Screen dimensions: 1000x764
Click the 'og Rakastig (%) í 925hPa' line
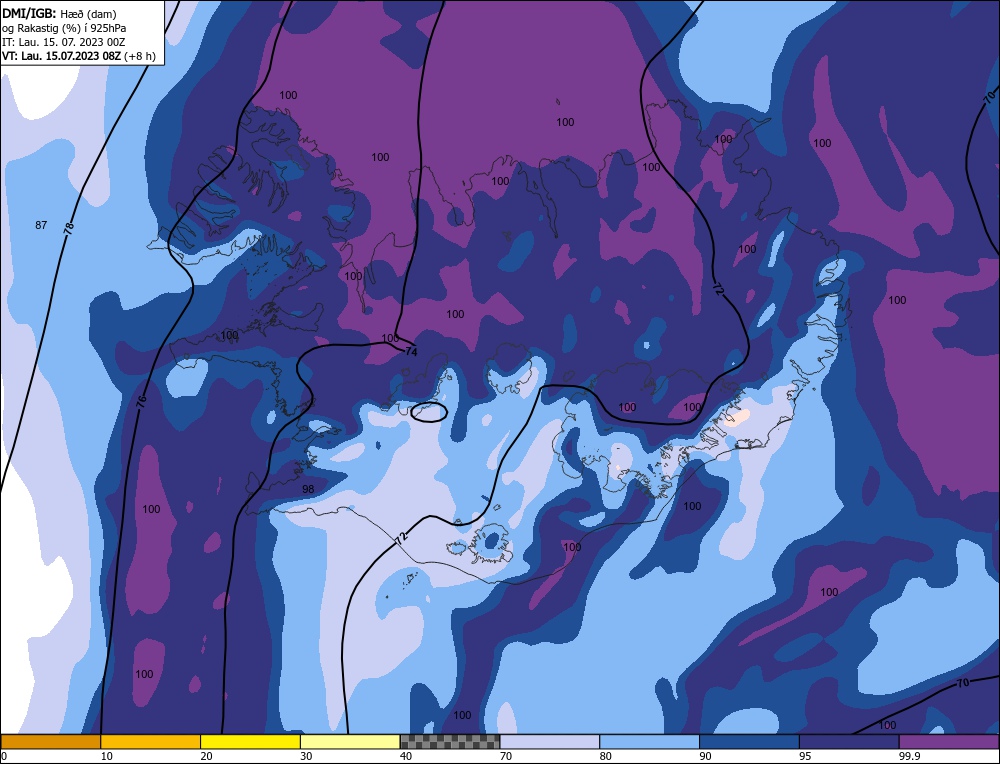[64, 28]
